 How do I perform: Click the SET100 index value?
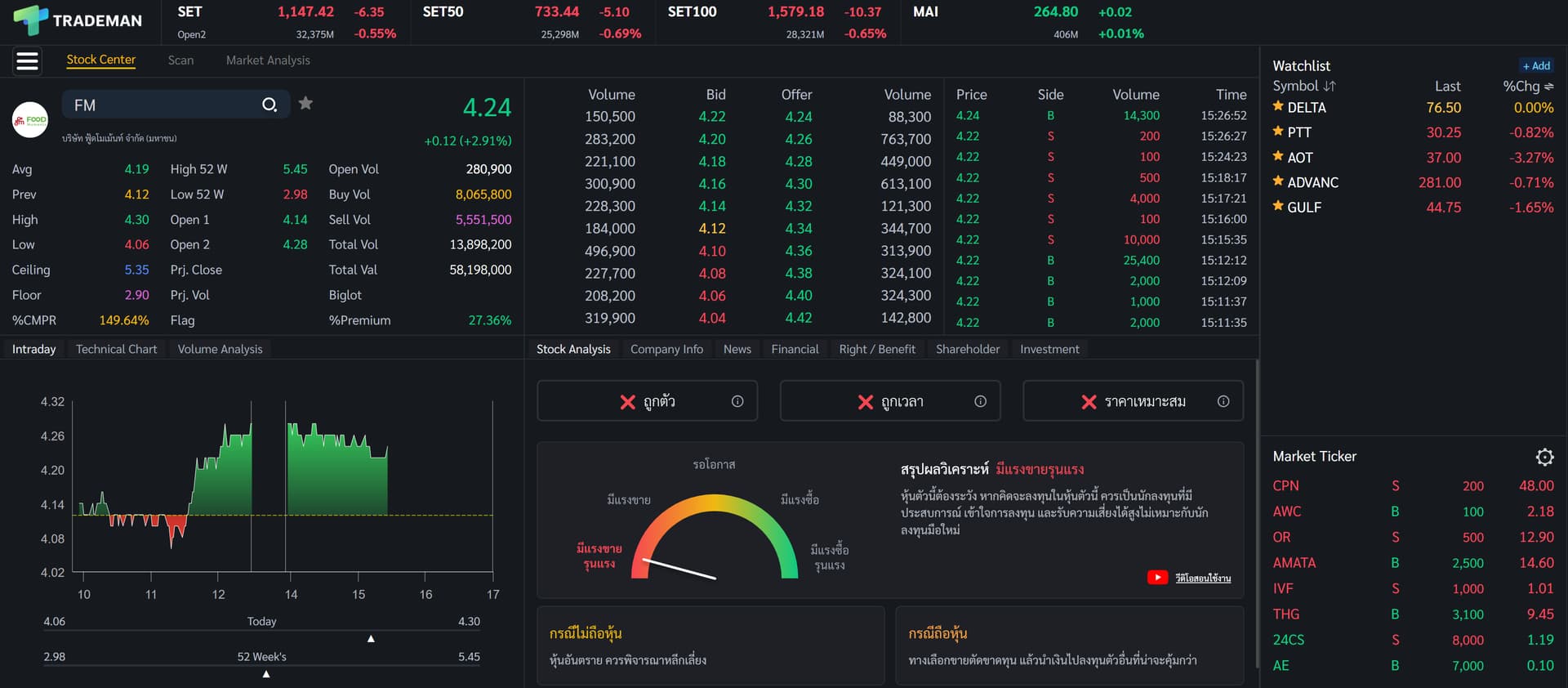[795, 12]
